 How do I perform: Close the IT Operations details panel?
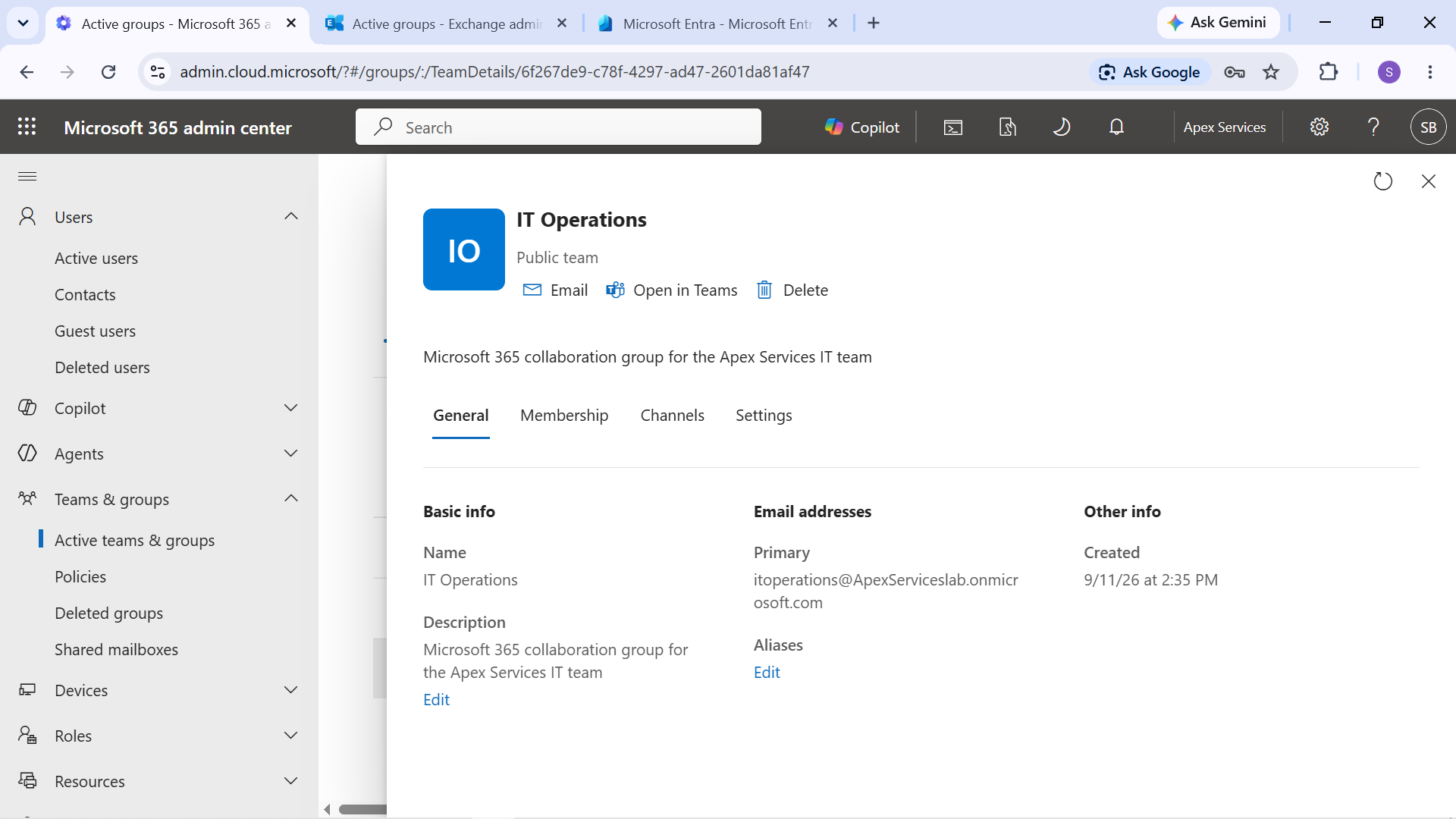pyautogui.click(x=1429, y=181)
